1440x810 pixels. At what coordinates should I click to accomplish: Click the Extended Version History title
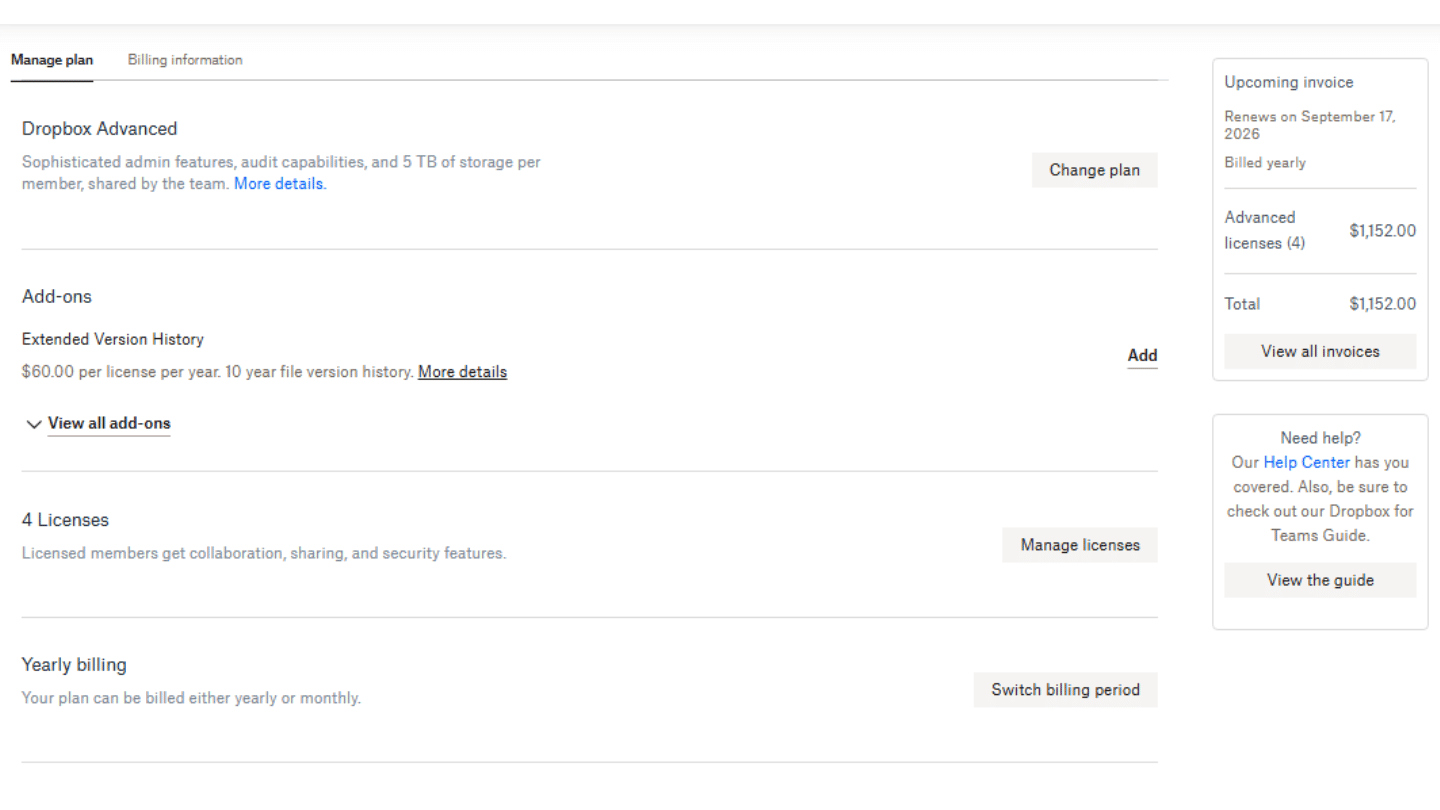113,339
